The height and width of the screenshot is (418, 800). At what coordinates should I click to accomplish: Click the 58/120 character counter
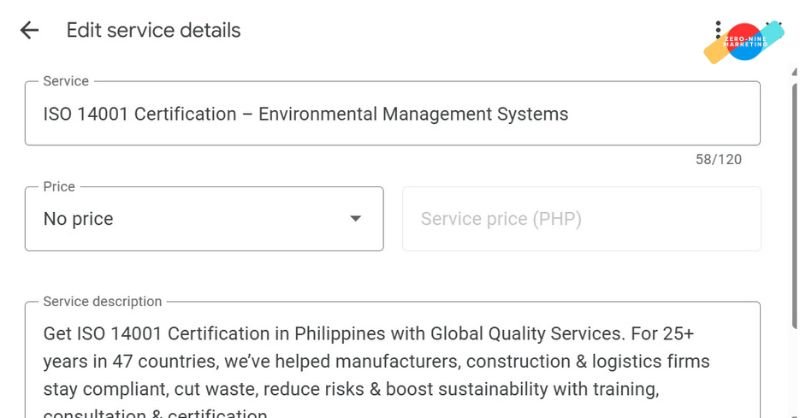[719, 159]
